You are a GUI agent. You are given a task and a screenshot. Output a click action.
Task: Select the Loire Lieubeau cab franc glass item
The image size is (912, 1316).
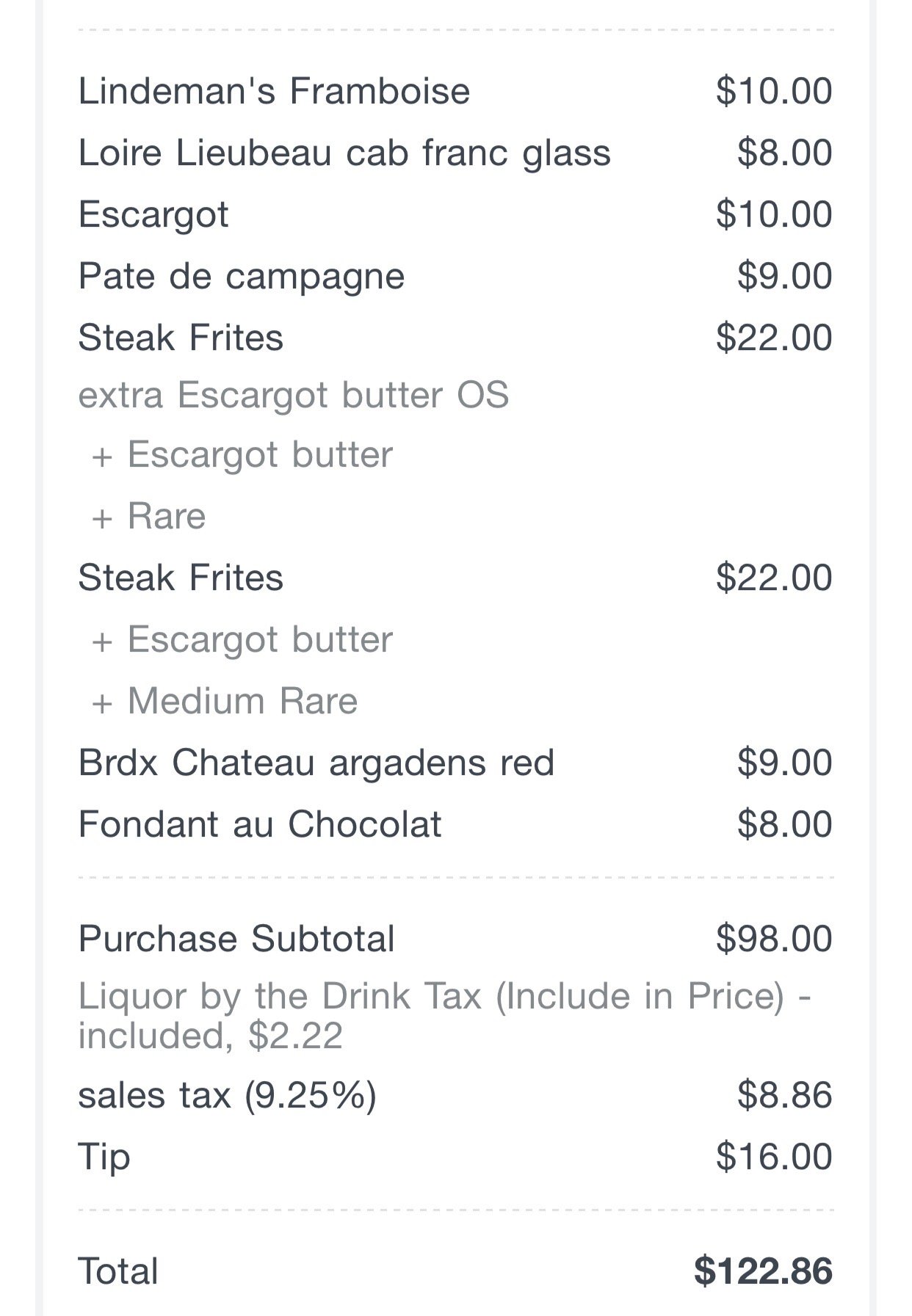tap(344, 153)
